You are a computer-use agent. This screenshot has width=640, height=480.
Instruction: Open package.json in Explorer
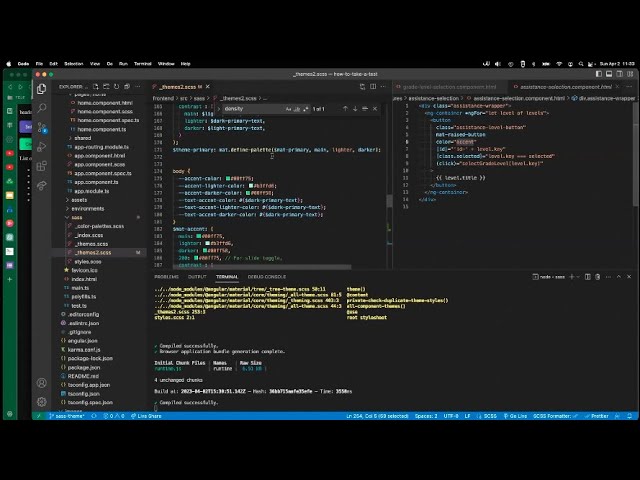[x=99, y=367]
